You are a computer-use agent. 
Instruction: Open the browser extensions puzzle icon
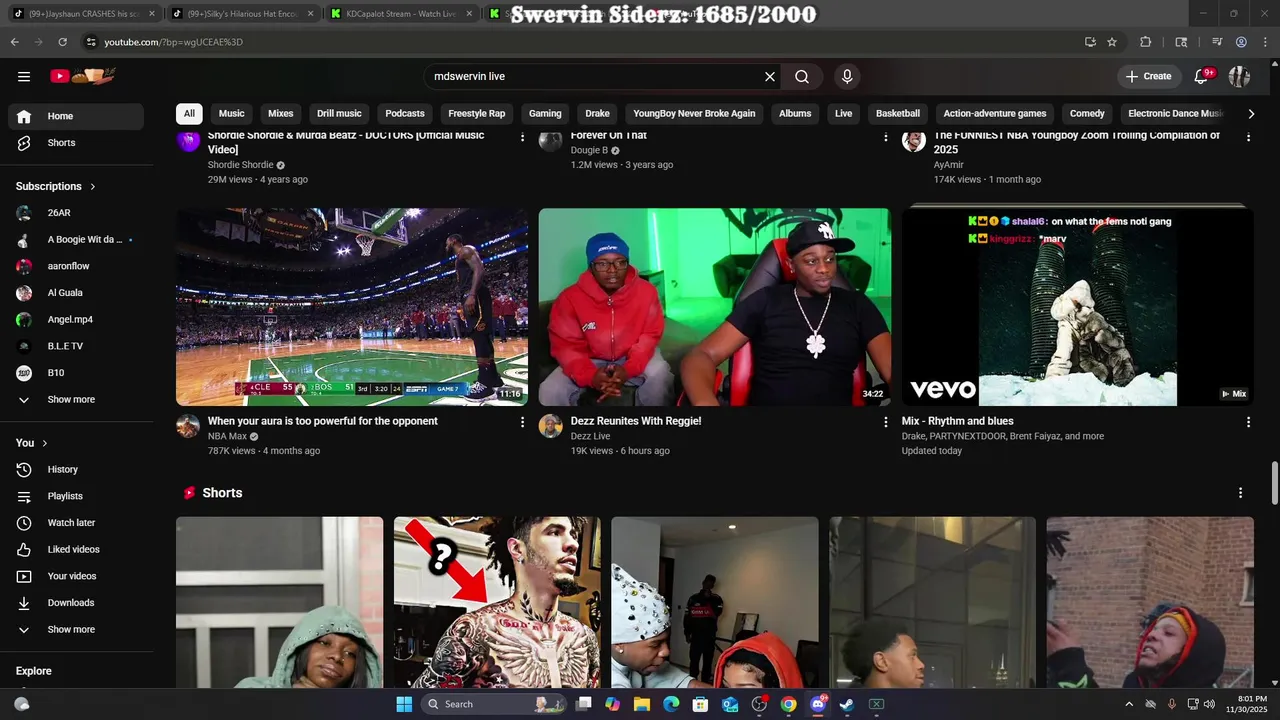(x=1146, y=42)
